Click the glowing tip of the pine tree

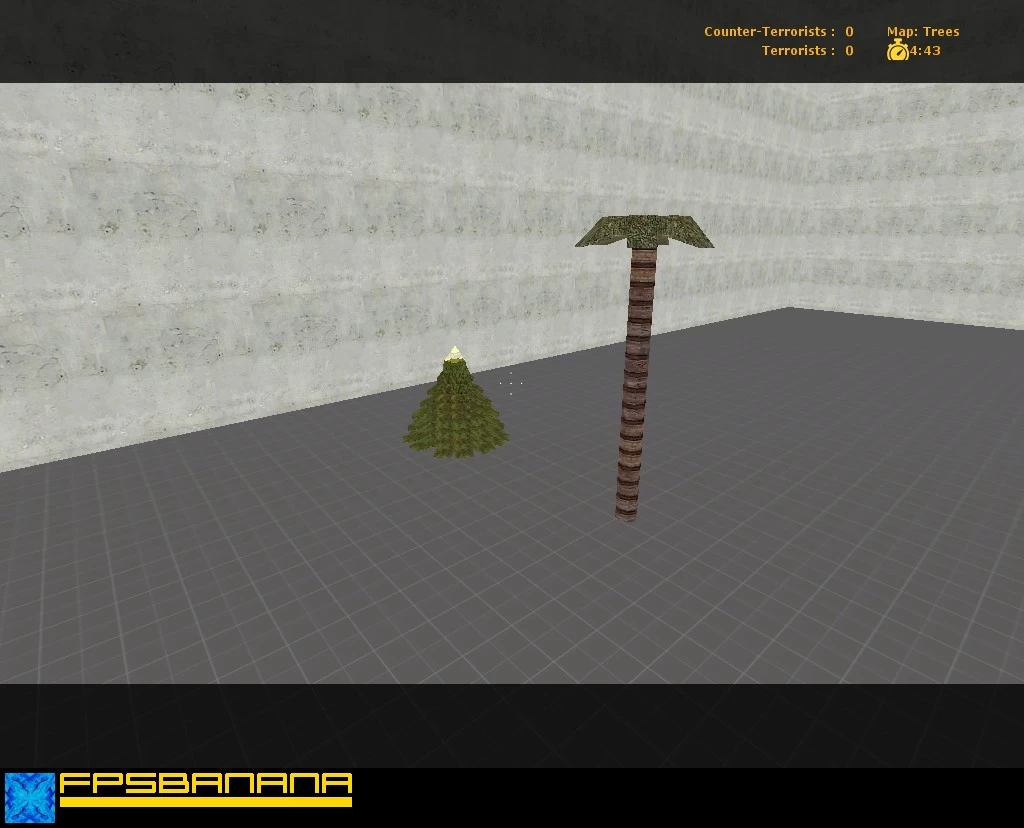455,353
